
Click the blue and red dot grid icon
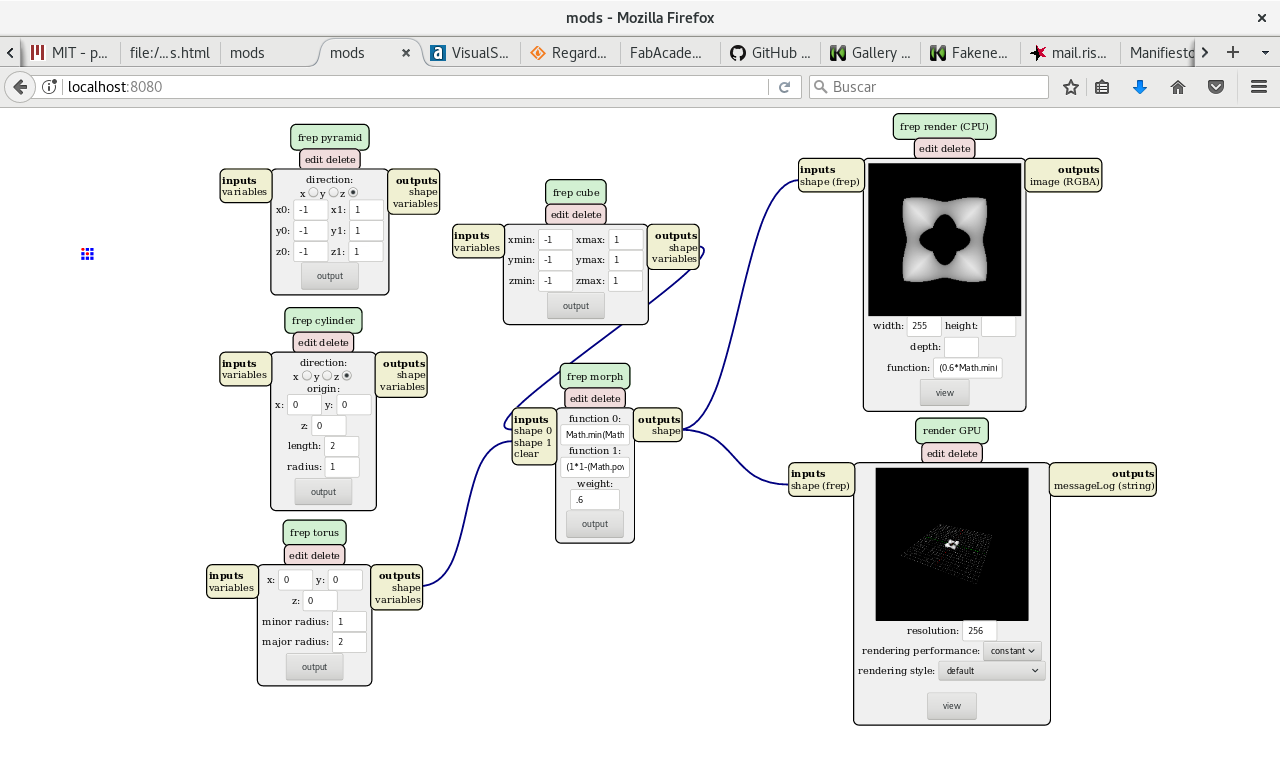pos(87,254)
